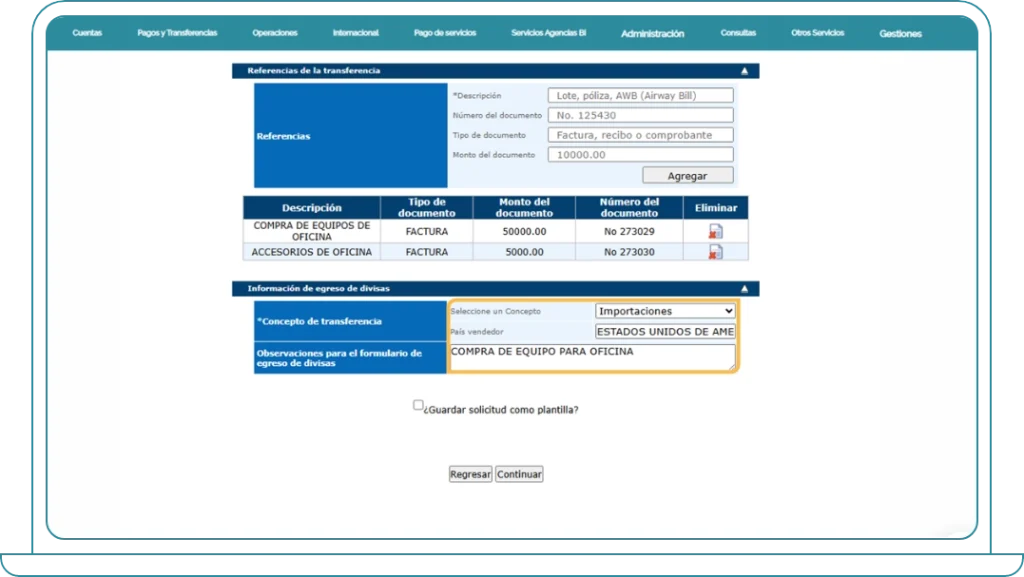
Task: Click the Observaciones text area
Action: pyautogui.click(x=591, y=357)
